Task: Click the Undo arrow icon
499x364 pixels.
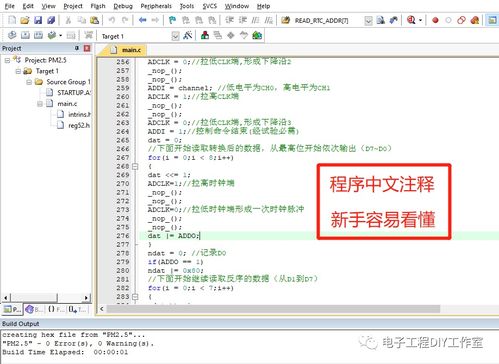Action: pyautogui.click(x=112, y=20)
